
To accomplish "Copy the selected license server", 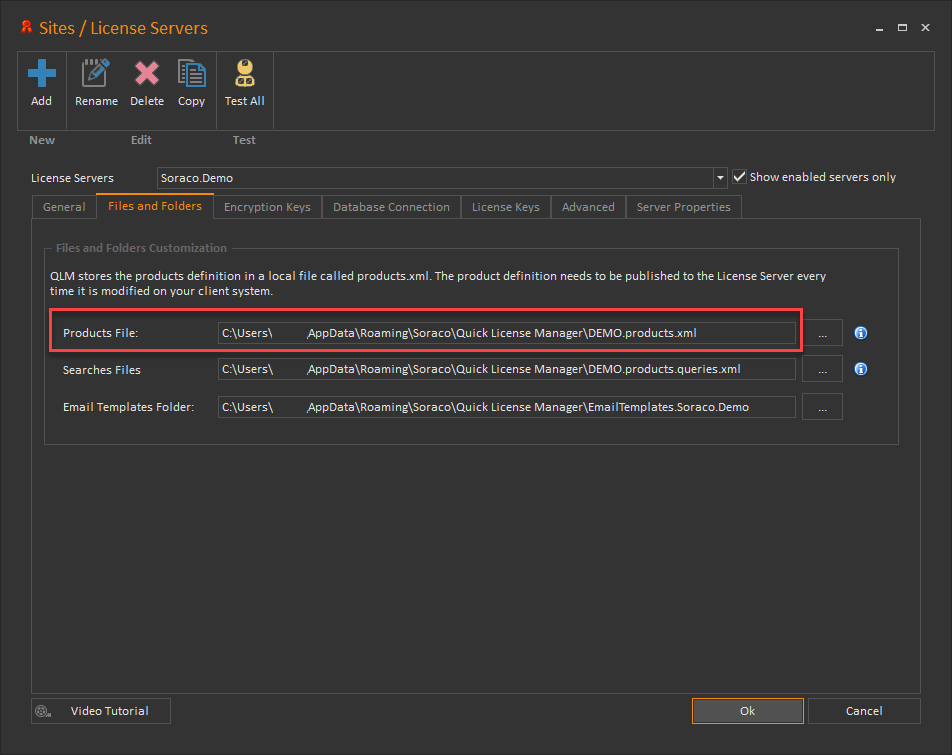I will tap(191, 83).
